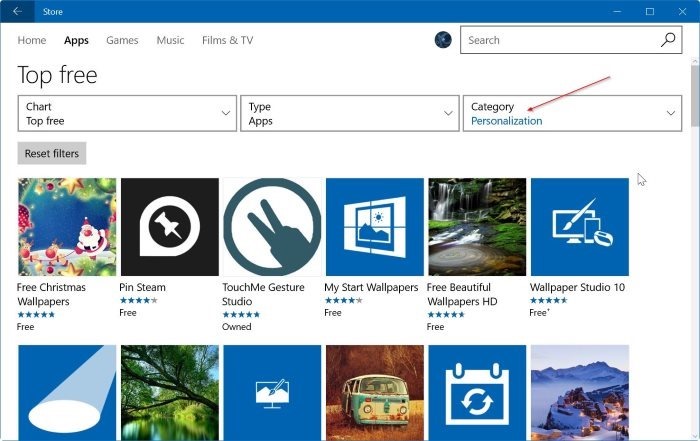Screen dimensions: 700x441
Task: Open the monitor with paintbrush app tile
Action: click(x=272, y=392)
